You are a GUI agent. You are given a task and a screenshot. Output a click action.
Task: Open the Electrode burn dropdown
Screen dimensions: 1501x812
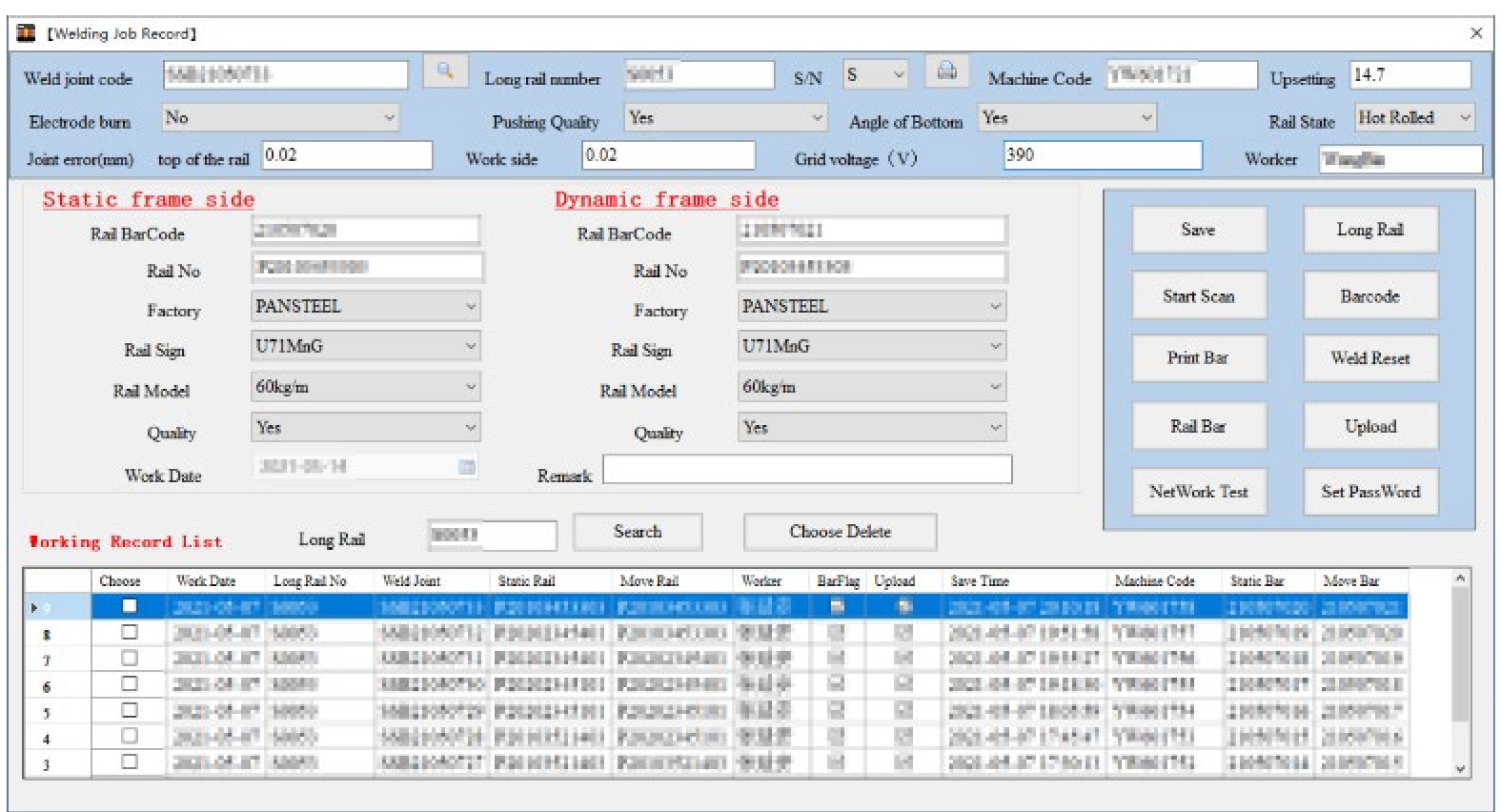[388, 118]
